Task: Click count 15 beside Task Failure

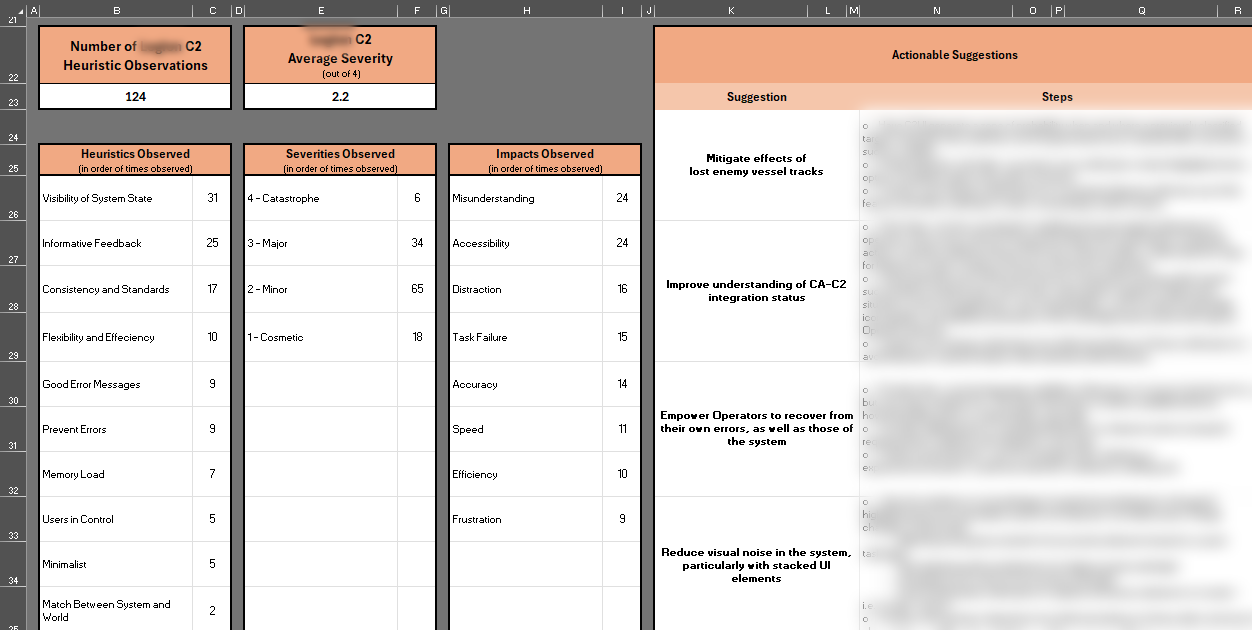Action: (x=622, y=337)
